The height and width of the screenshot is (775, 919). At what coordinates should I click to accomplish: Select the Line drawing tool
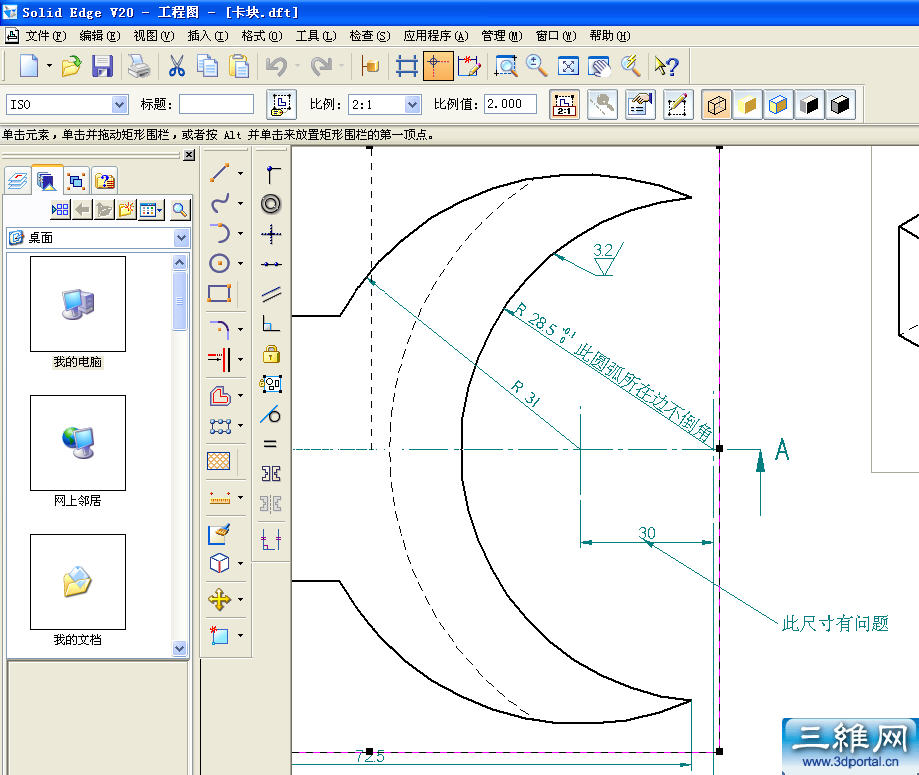click(x=219, y=172)
